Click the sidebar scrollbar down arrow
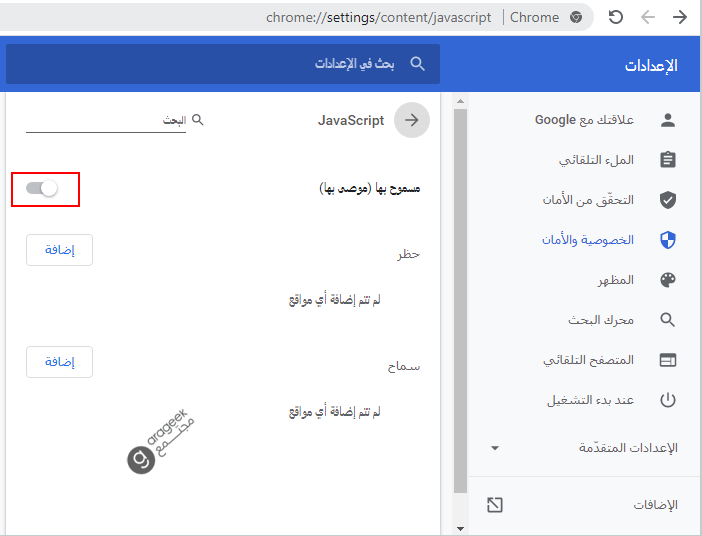The height and width of the screenshot is (536, 702). point(460,529)
